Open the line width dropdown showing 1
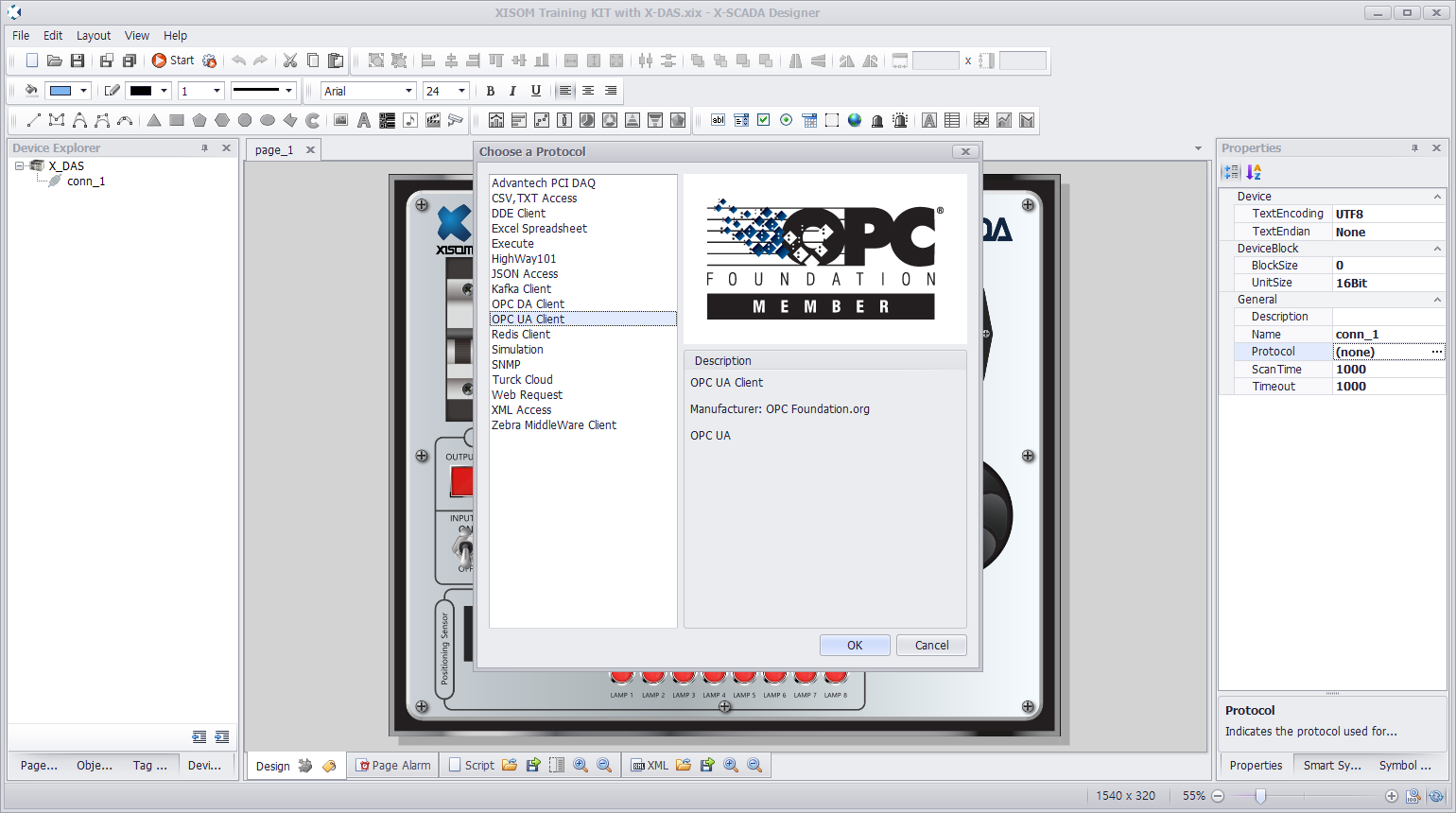Image resolution: width=1456 pixels, height=813 pixels. point(217,91)
